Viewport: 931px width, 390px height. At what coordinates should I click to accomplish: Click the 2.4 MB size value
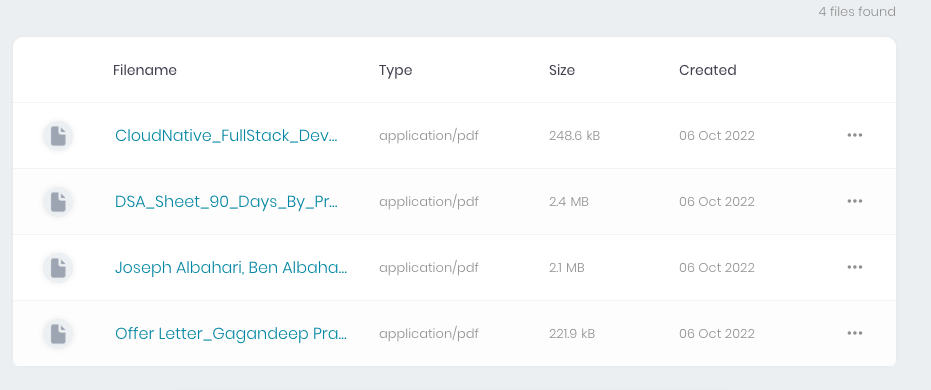coord(569,202)
